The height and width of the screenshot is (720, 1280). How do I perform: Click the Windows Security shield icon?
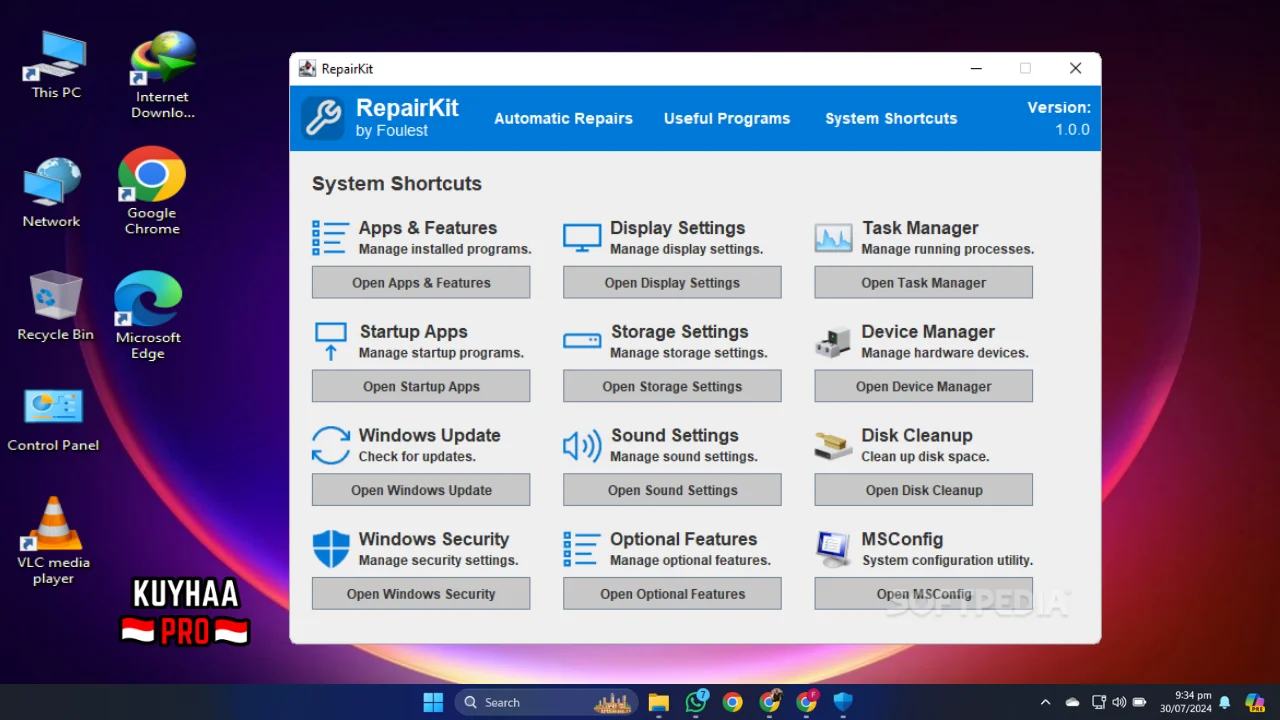coord(330,549)
